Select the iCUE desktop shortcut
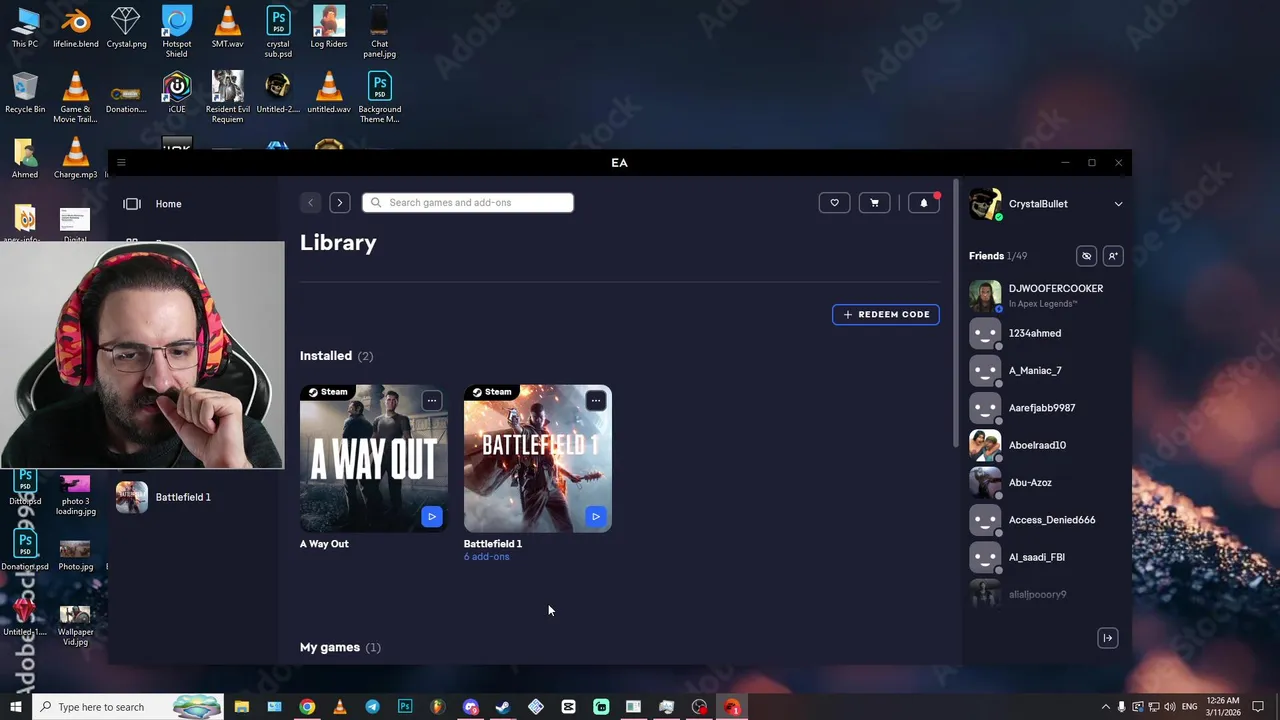Screen dimensions: 1280x720 (x=177, y=92)
